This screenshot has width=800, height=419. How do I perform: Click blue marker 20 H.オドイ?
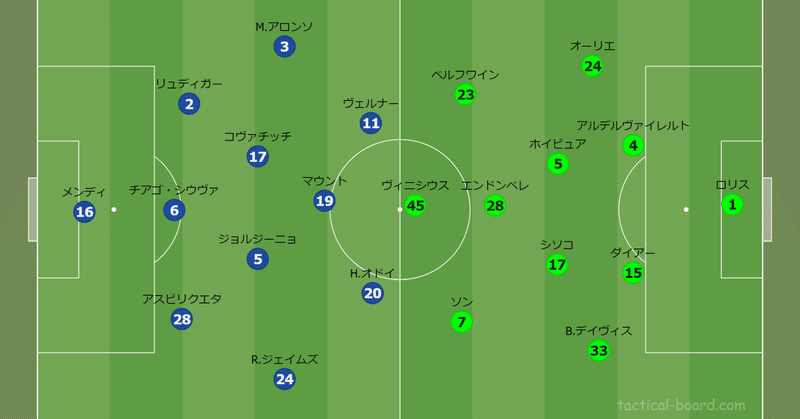point(372,293)
